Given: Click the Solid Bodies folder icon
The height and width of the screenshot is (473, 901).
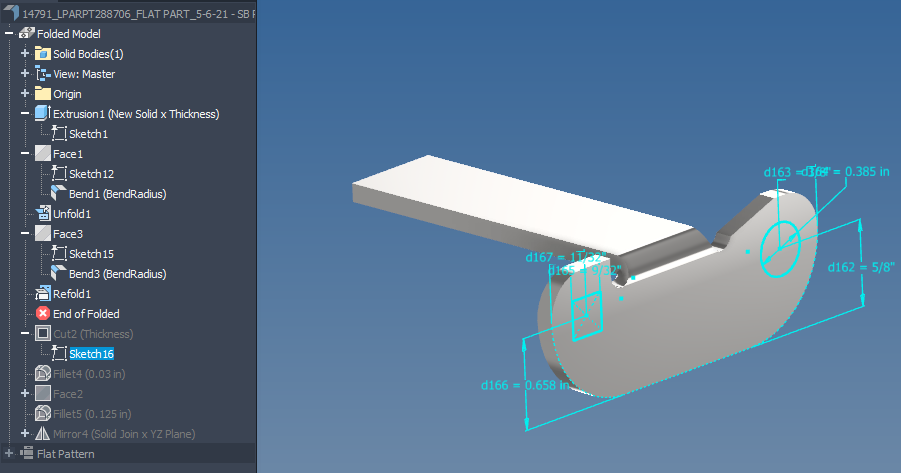Looking at the screenshot, I should tap(43, 53).
